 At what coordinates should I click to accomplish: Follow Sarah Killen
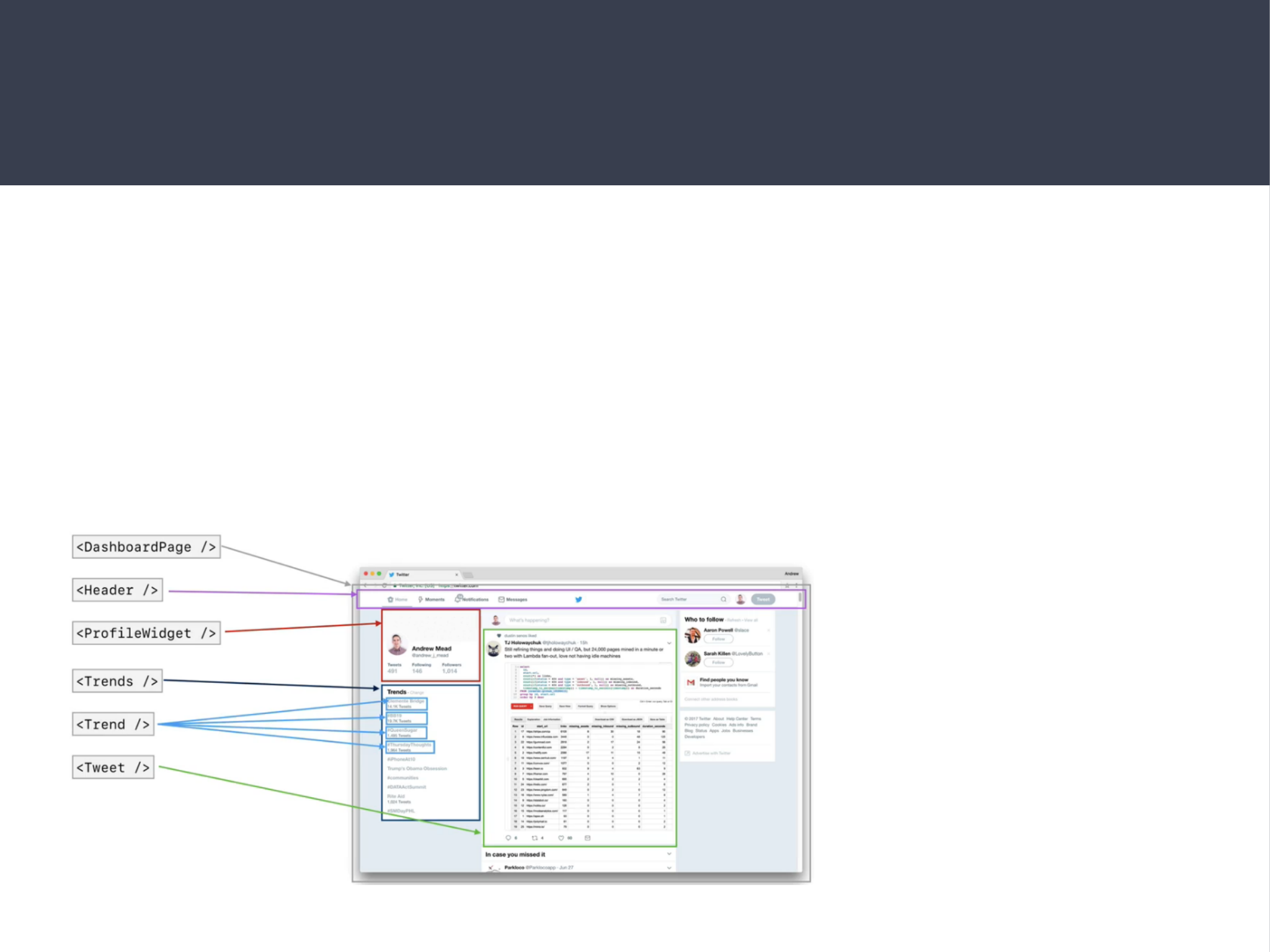point(718,663)
